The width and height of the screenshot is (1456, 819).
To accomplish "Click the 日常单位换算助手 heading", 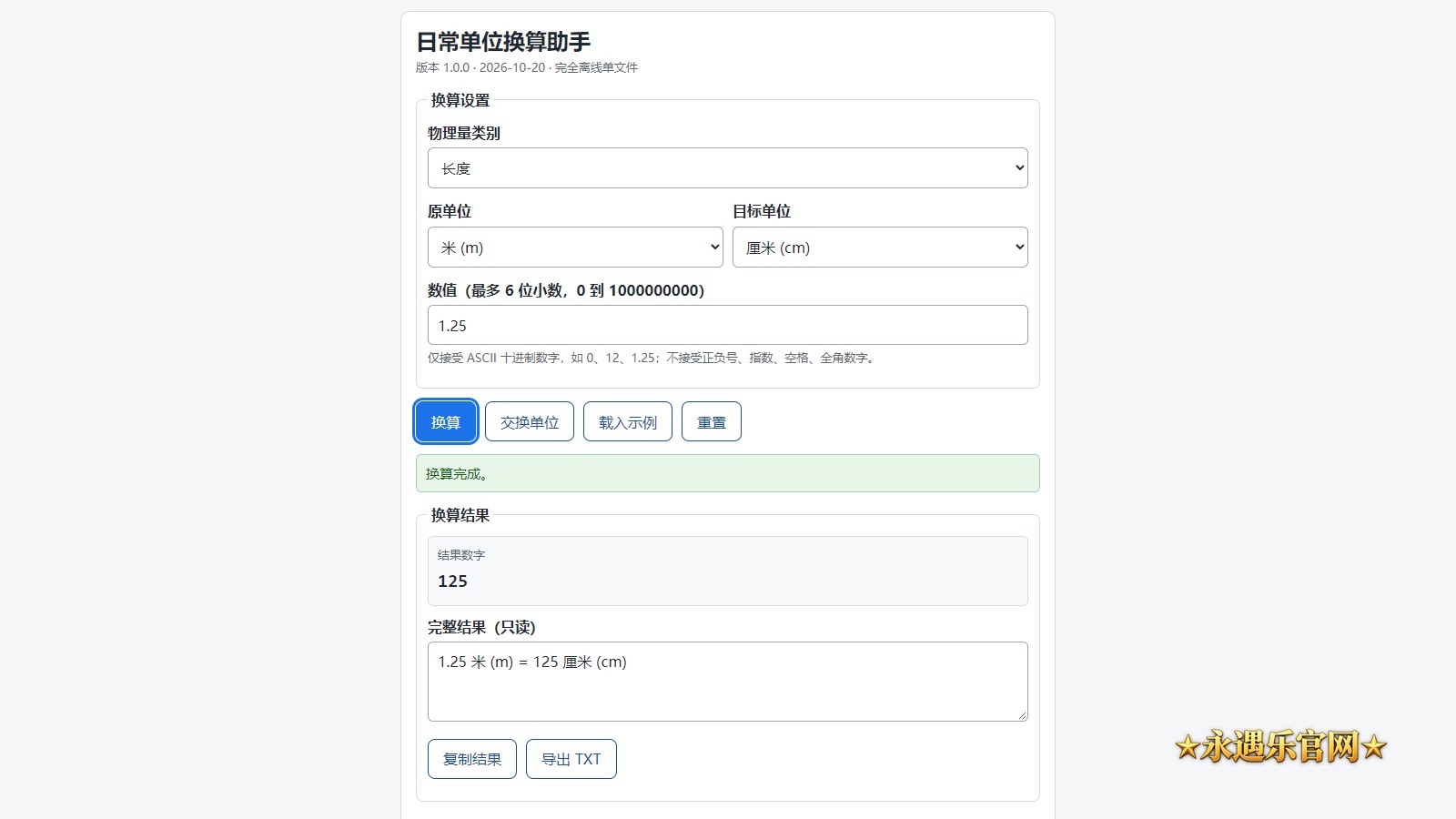I will pos(503,42).
